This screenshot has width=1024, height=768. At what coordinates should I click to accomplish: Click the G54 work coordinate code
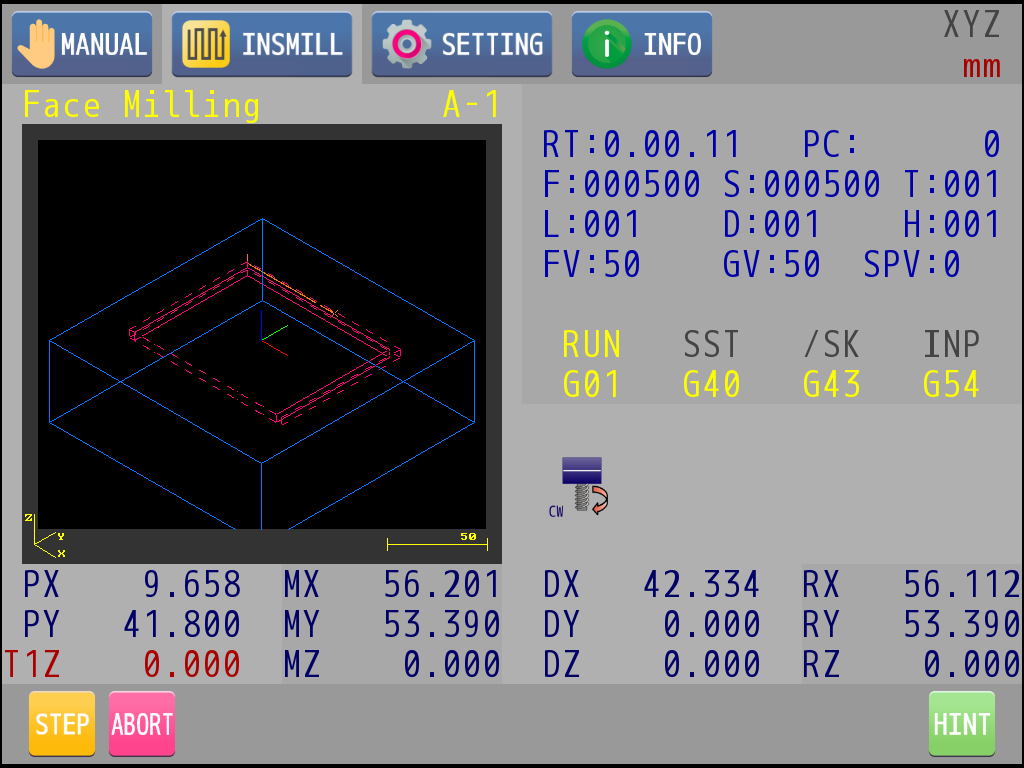coord(951,384)
